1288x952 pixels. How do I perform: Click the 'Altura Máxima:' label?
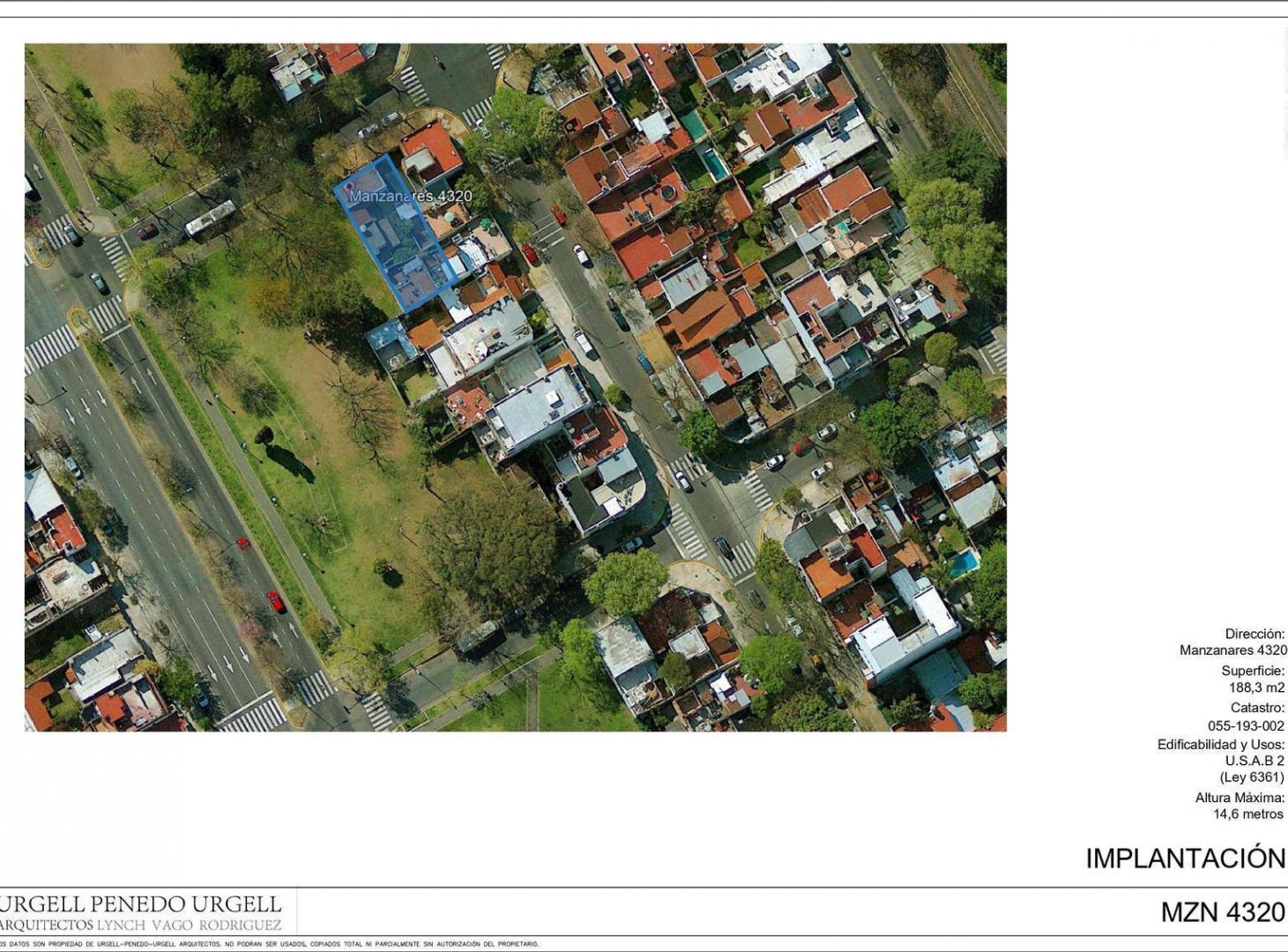(x=1240, y=798)
